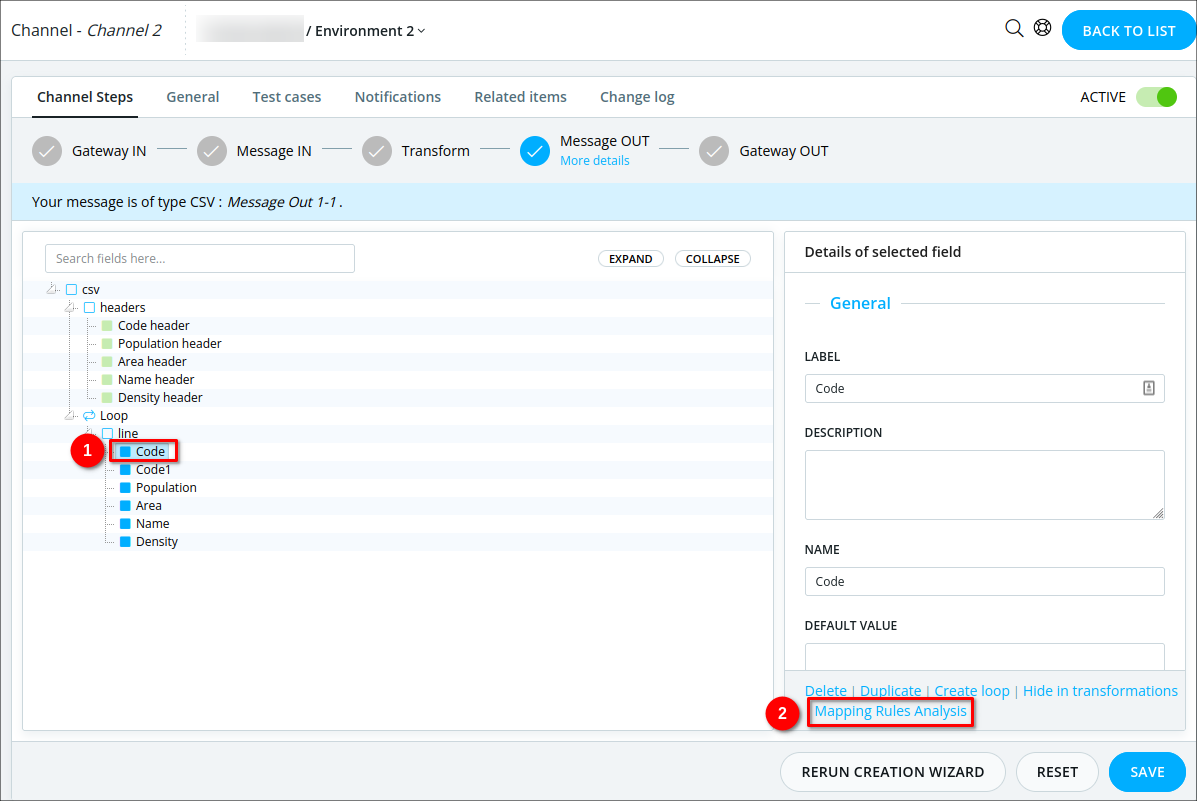Click the Gateway OUT step check circle
Image resolution: width=1197 pixels, height=801 pixels.
click(714, 151)
